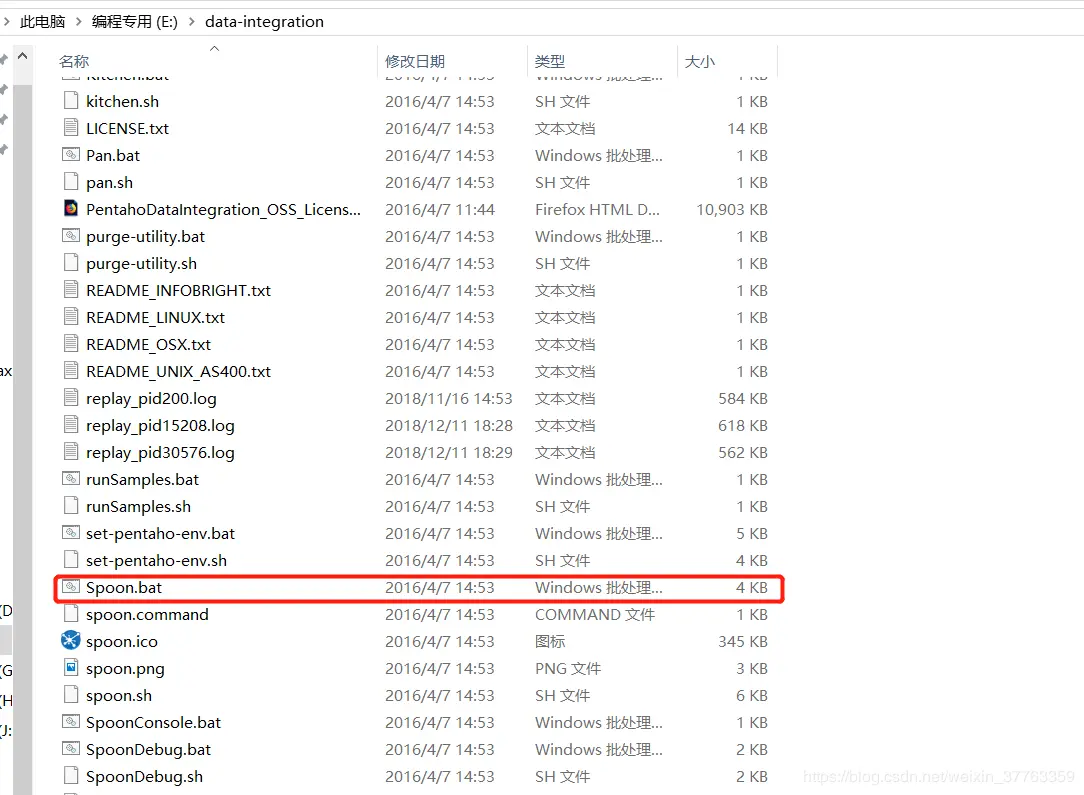Click data-integration in the address path
This screenshot has height=795, width=1084.
(264, 21)
